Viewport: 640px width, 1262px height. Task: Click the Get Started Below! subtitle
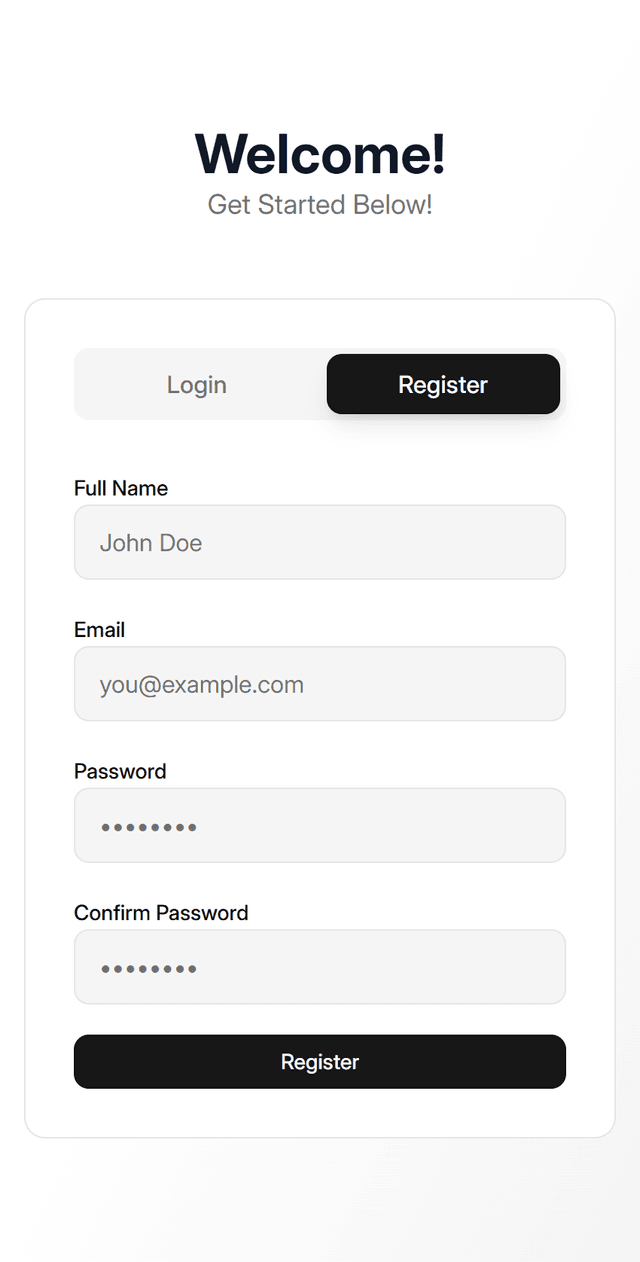[x=320, y=205]
